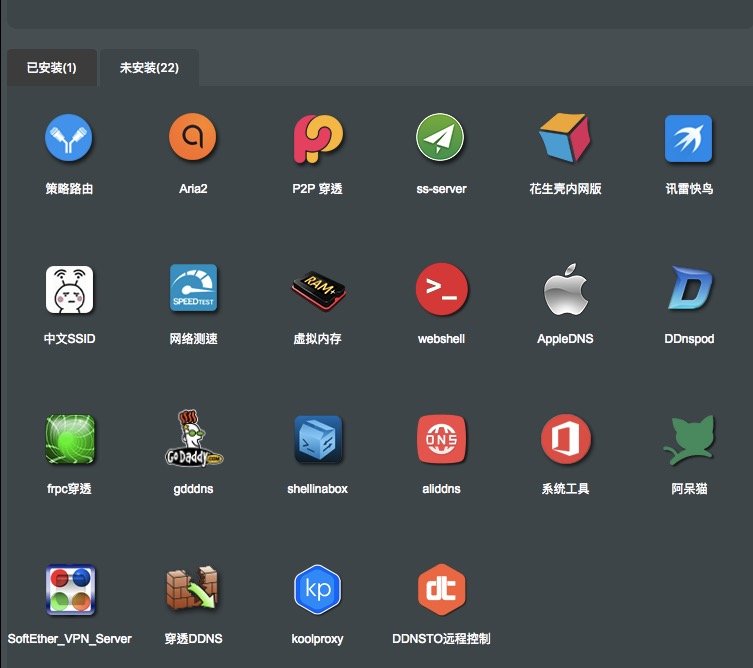Image resolution: width=753 pixels, height=668 pixels.
Task: Click the orange DDNSTO远程控制 icon
Action: pos(441,589)
